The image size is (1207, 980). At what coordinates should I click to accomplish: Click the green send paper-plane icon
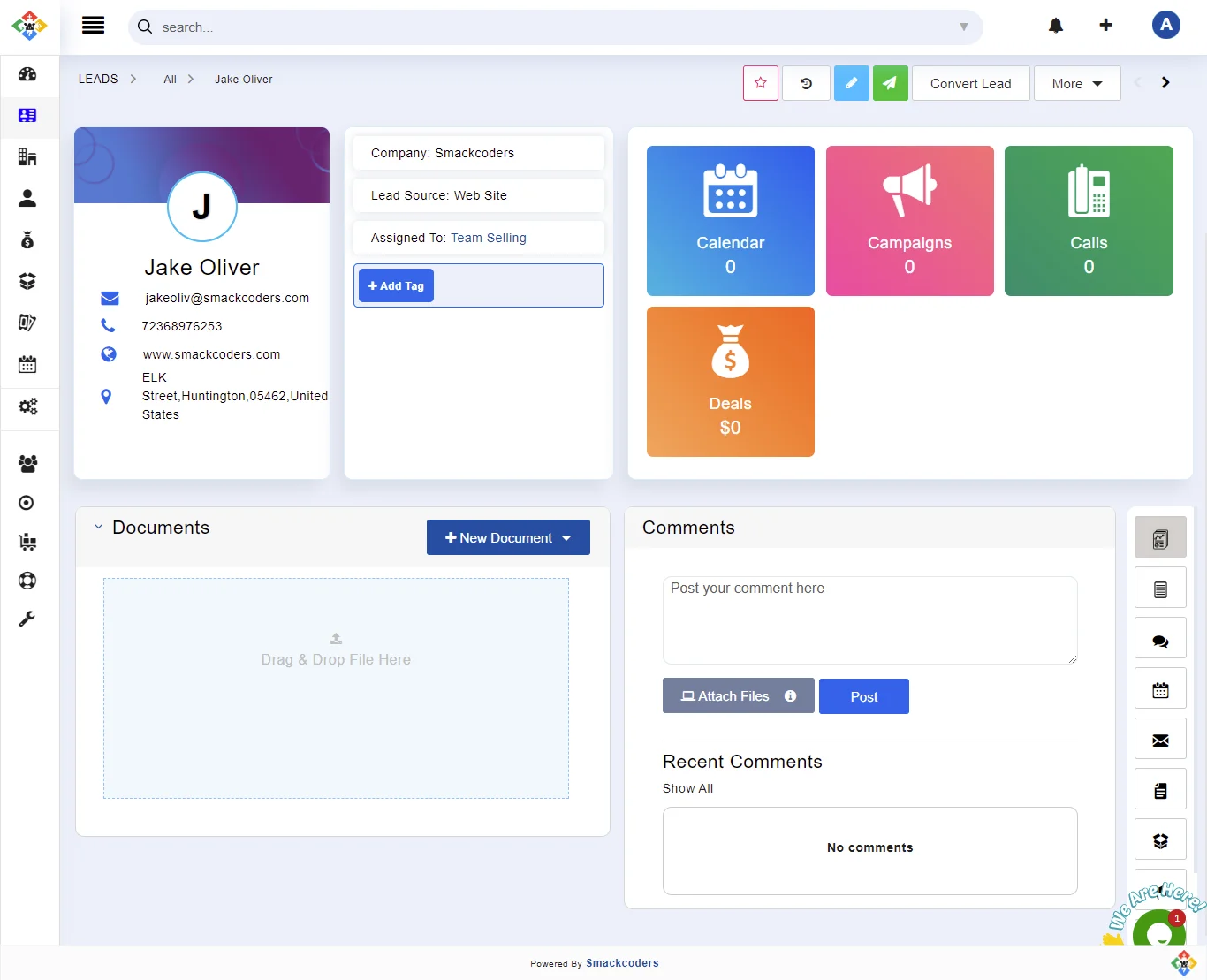(890, 83)
